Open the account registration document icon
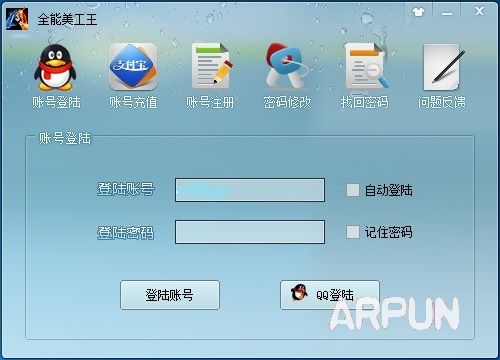 coord(212,66)
